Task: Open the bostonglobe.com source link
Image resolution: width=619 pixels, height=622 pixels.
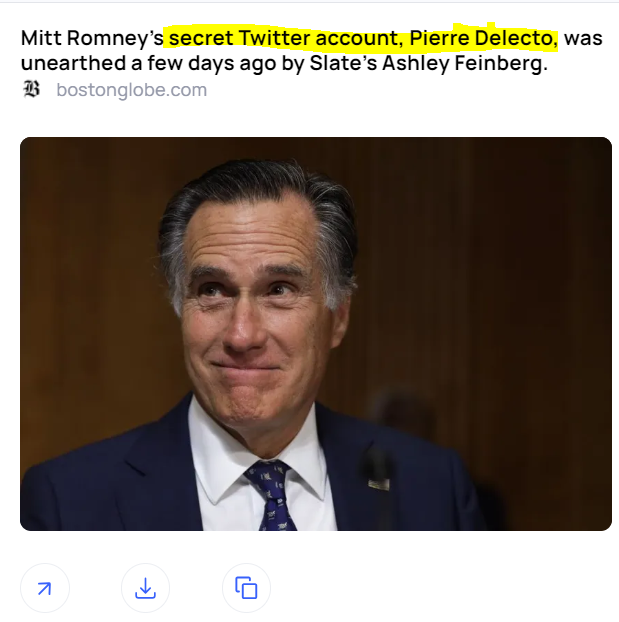Action: click(132, 90)
